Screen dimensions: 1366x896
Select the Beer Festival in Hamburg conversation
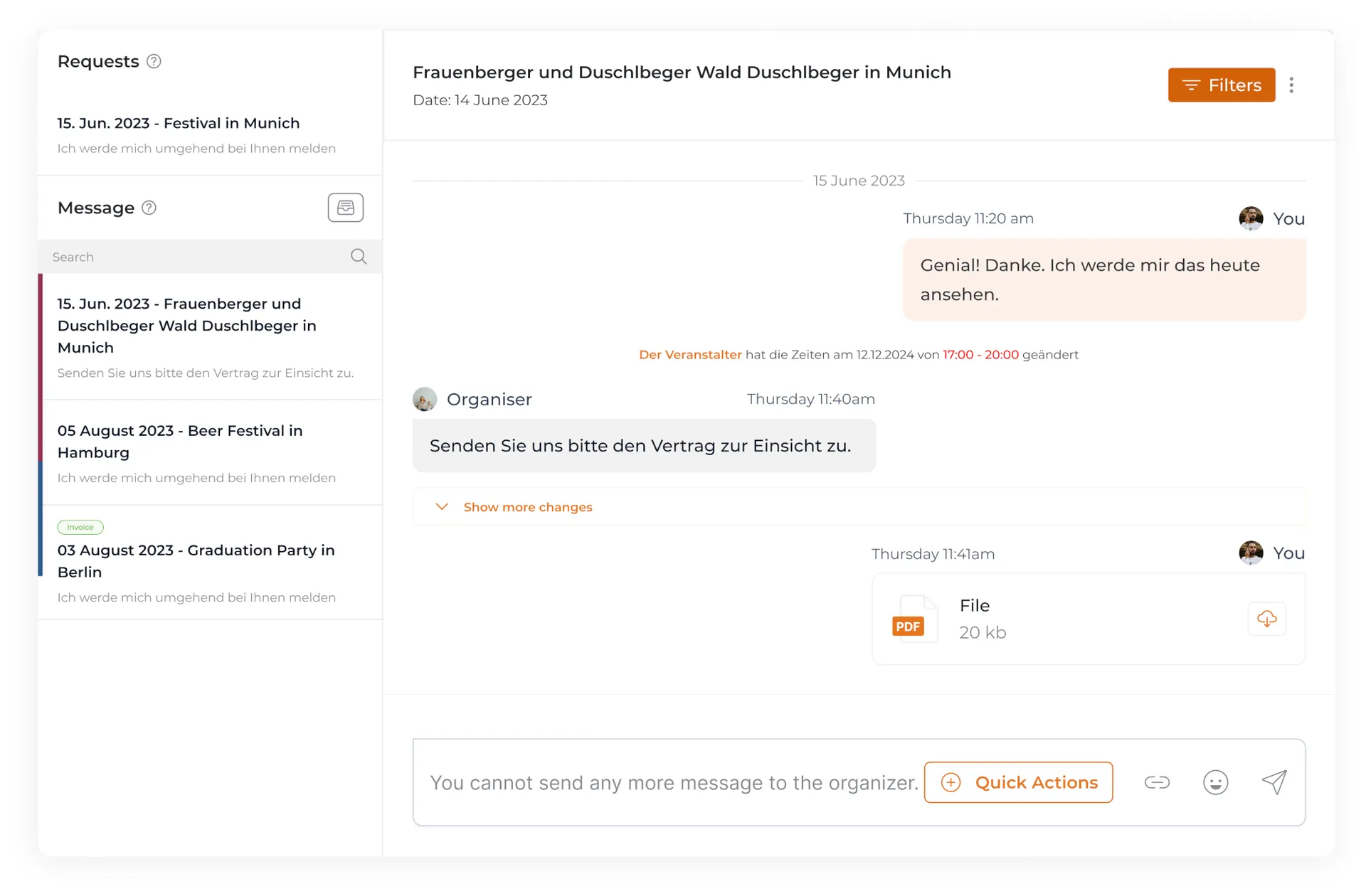tap(180, 442)
